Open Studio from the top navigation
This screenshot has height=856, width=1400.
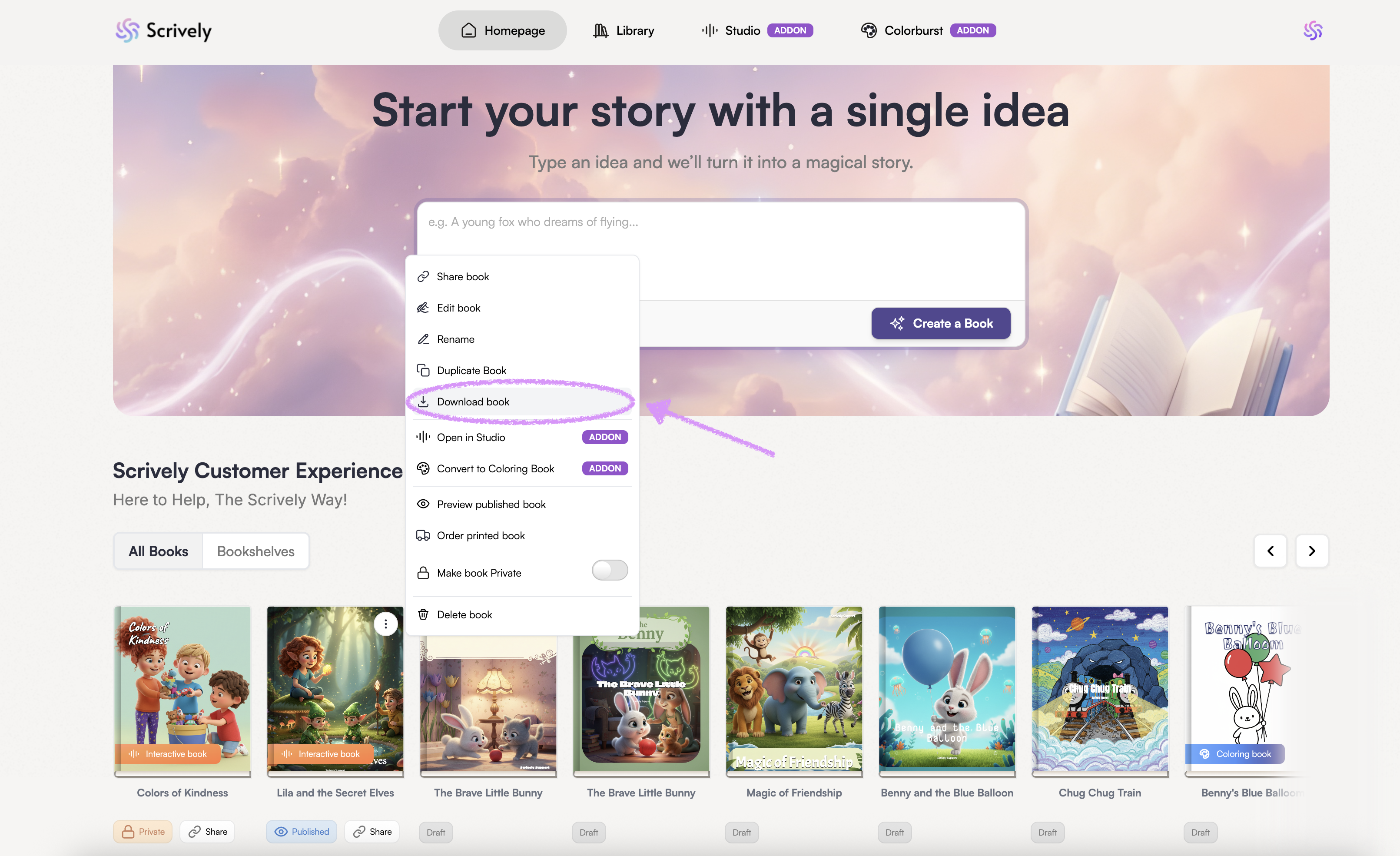[741, 30]
